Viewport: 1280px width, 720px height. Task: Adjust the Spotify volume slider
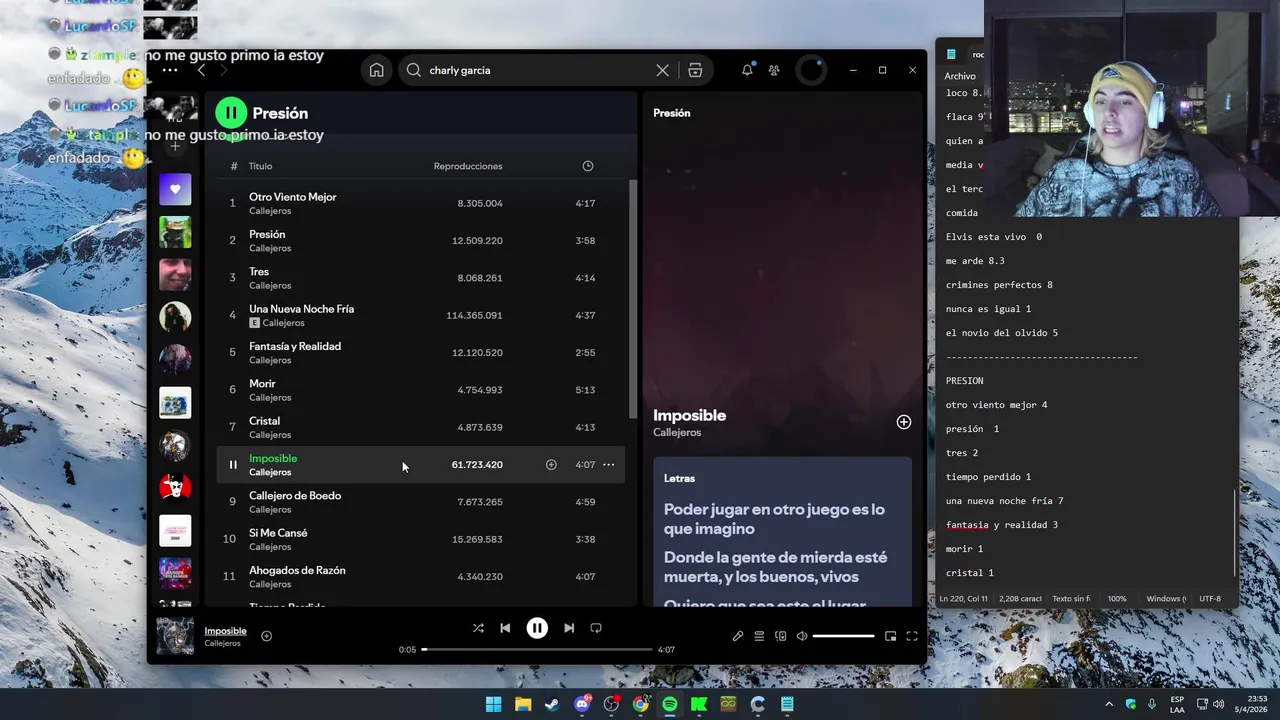[843, 636]
